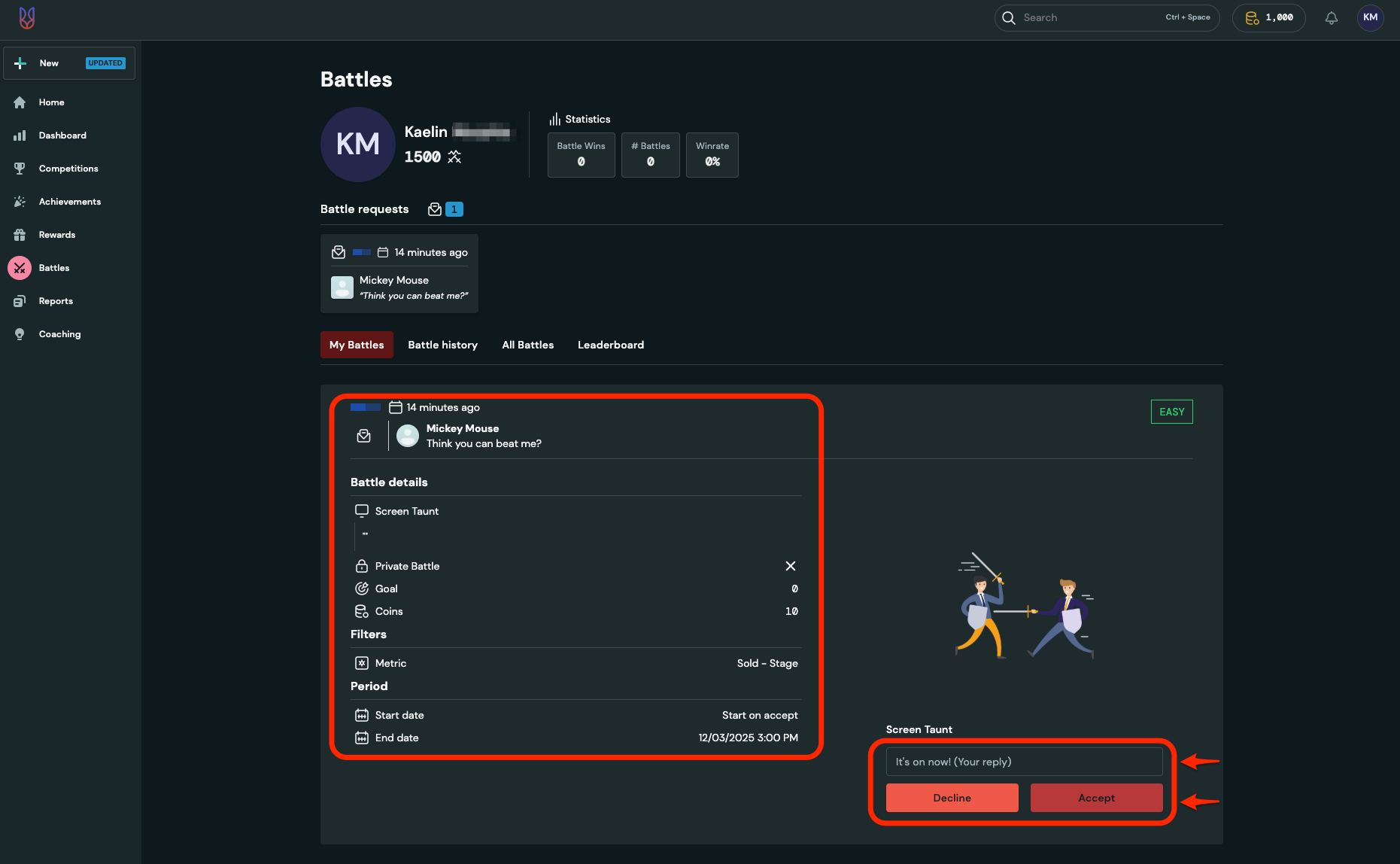Focus the Screen Taunt reply field
Viewport: 1400px width, 864px height.
pos(1024,762)
